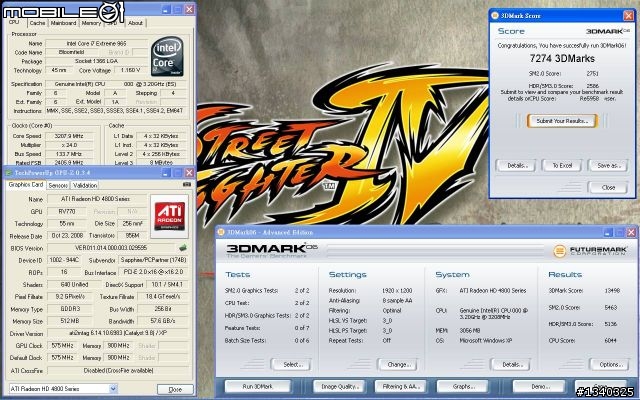This screenshot has width=640, height=400.
Task: Click Details in the 3DMark Score window
Action: [x=516, y=165]
